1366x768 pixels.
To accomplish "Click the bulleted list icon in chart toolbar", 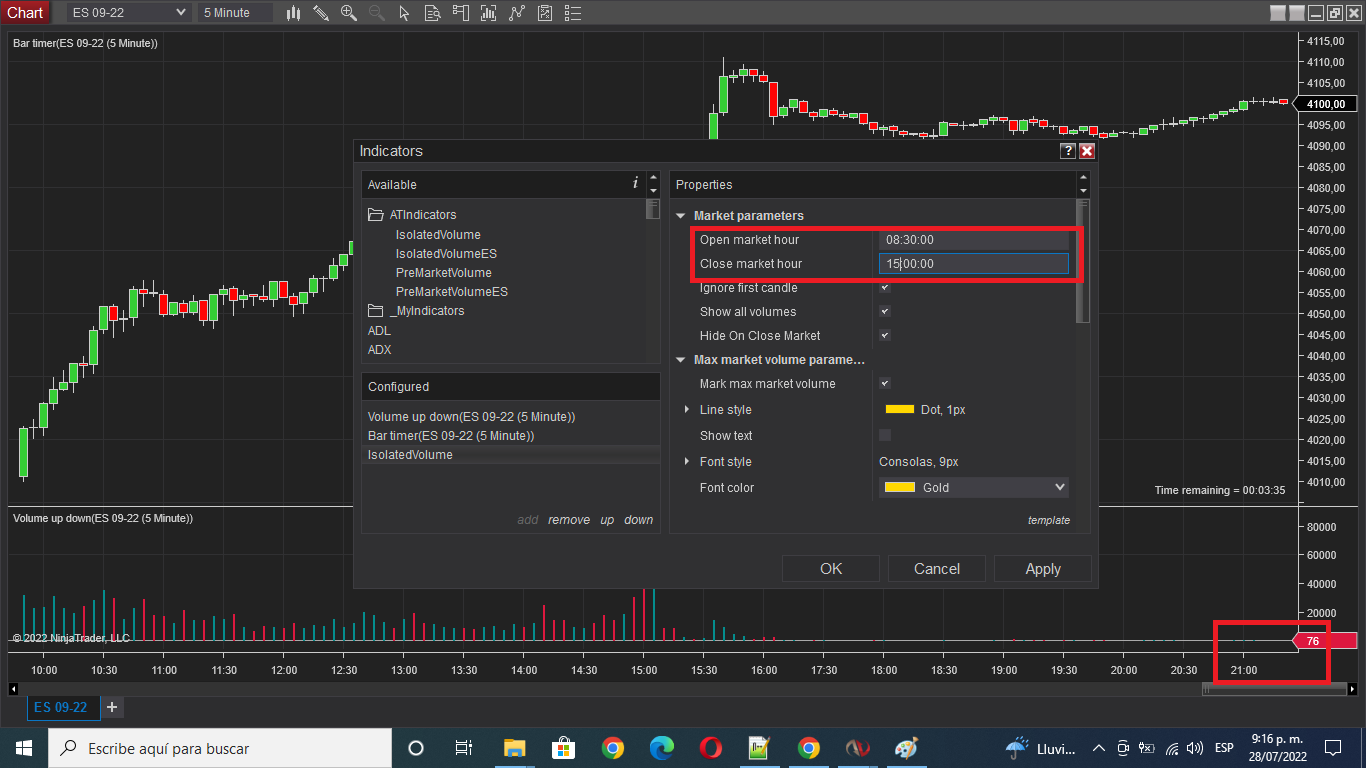I will [x=572, y=13].
